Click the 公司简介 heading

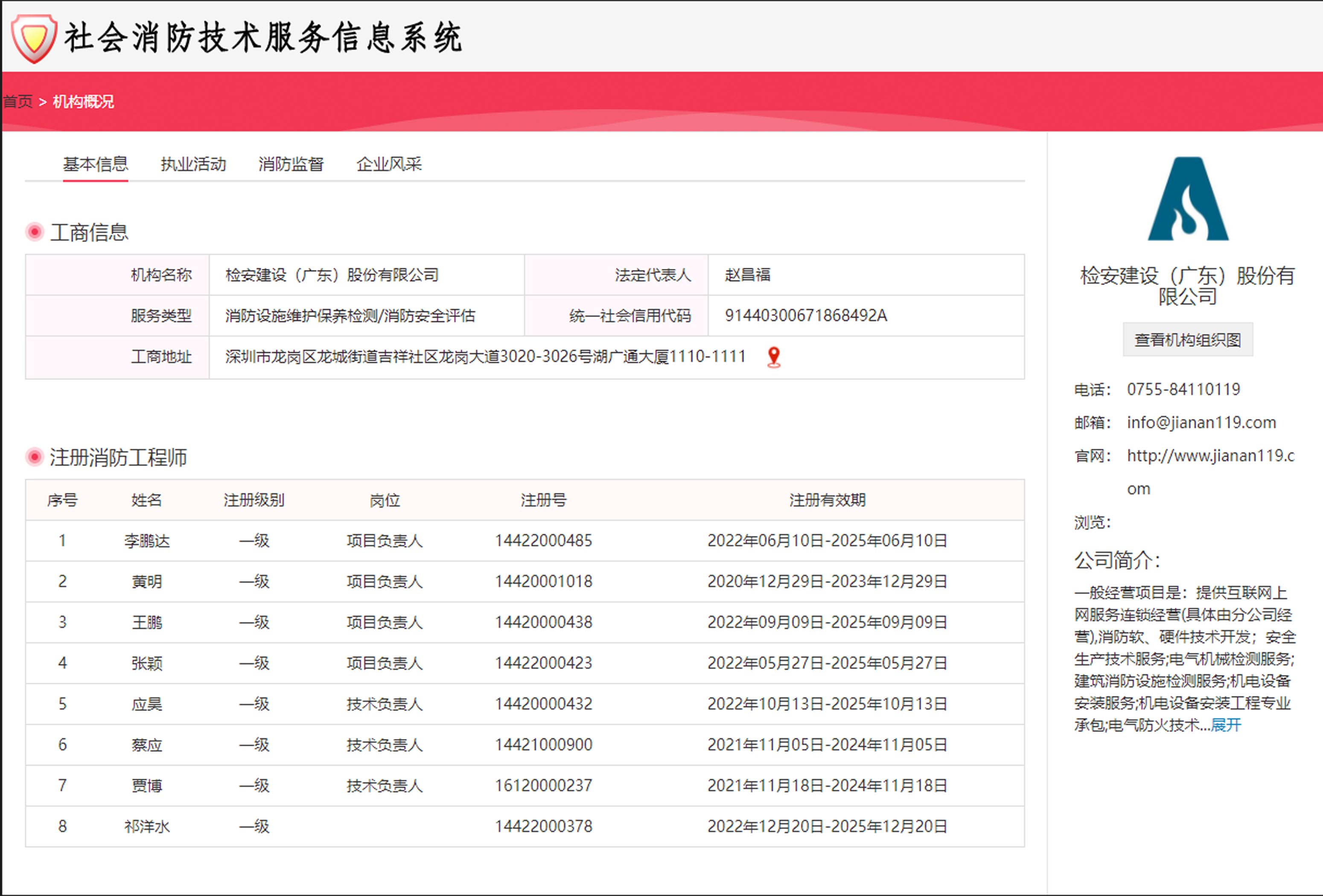click(1117, 561)
